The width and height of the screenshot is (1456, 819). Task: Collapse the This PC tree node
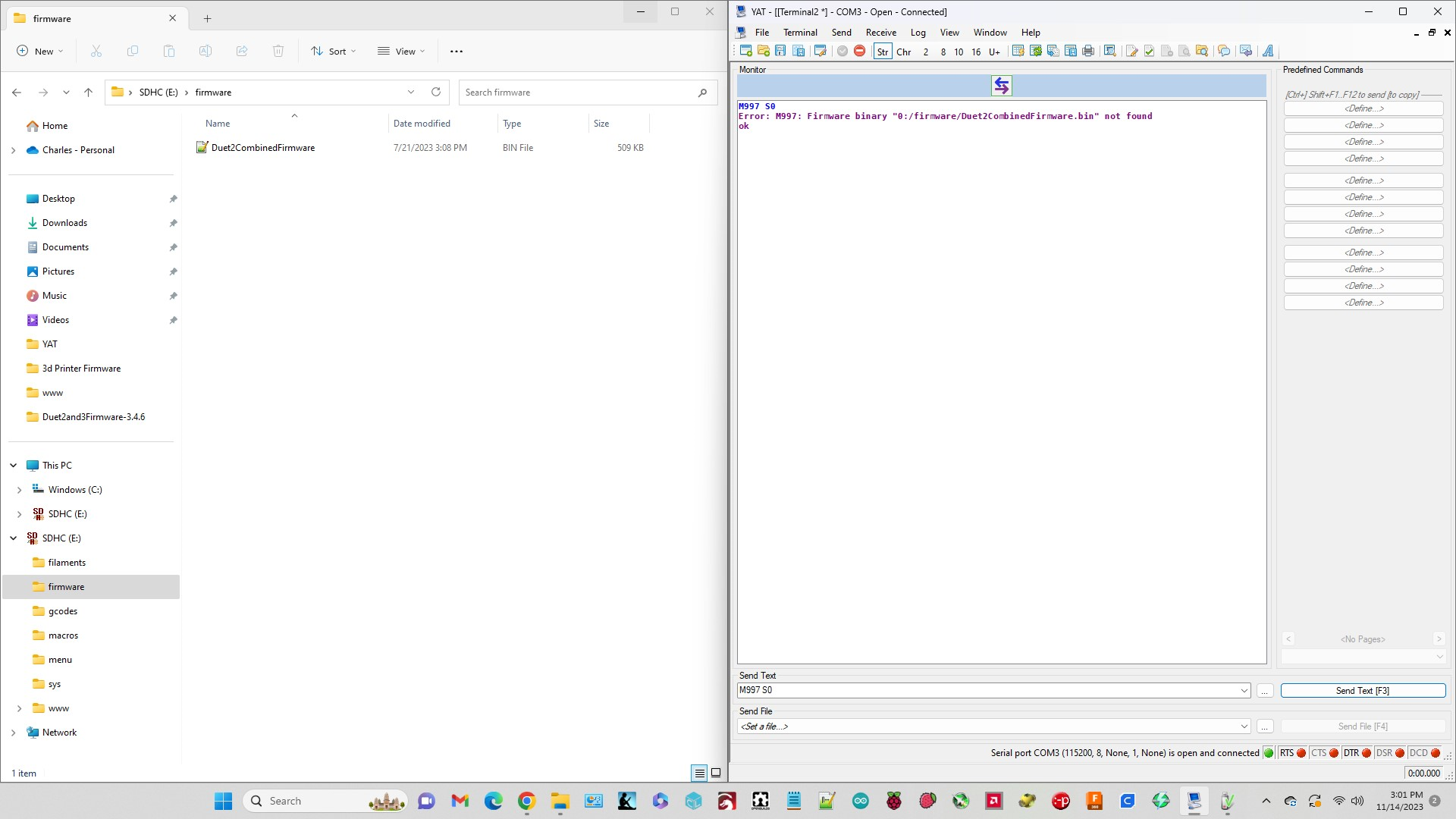coord(14,466)
